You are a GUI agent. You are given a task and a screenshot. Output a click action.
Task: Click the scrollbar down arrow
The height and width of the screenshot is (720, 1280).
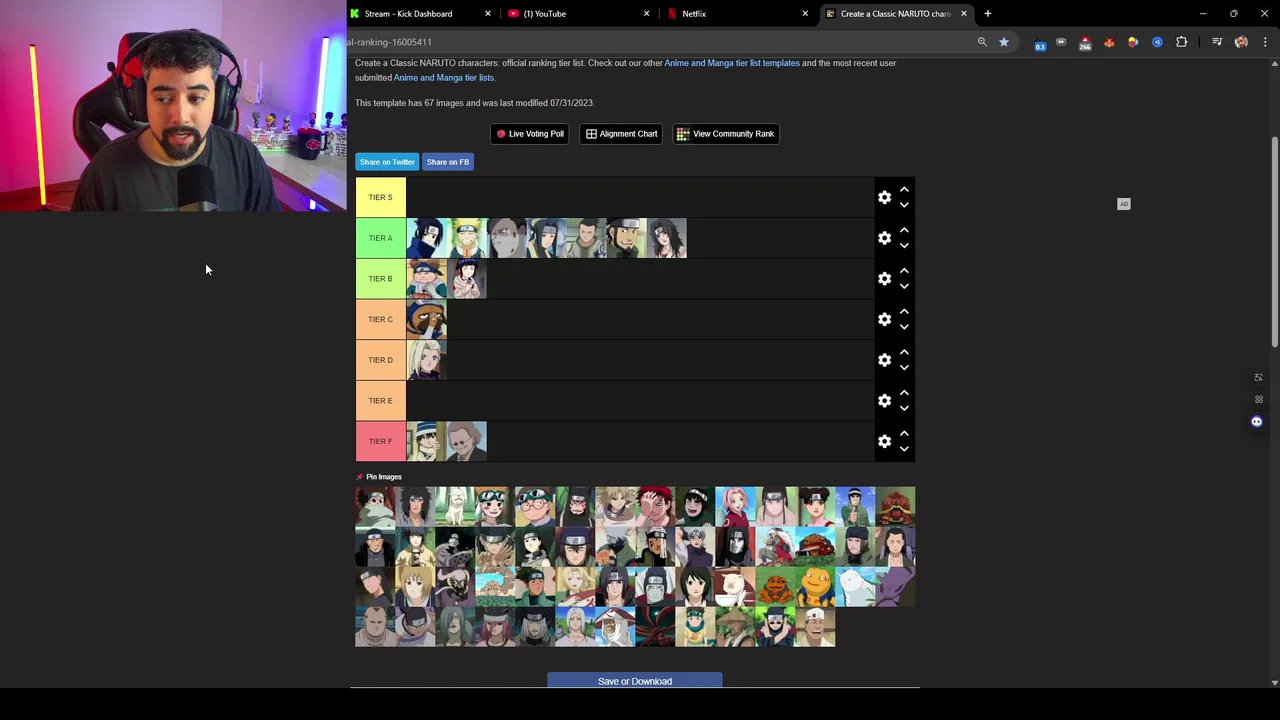point(1274,683)
